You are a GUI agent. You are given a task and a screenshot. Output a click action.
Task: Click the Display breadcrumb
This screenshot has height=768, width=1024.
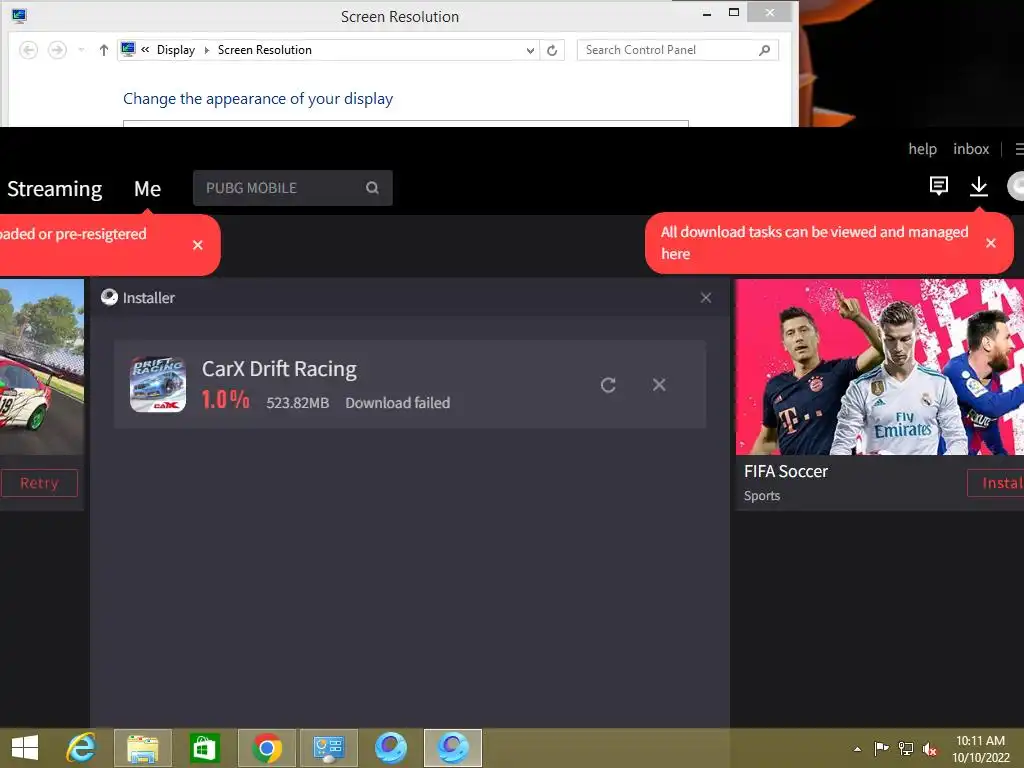tap(176, 50)
